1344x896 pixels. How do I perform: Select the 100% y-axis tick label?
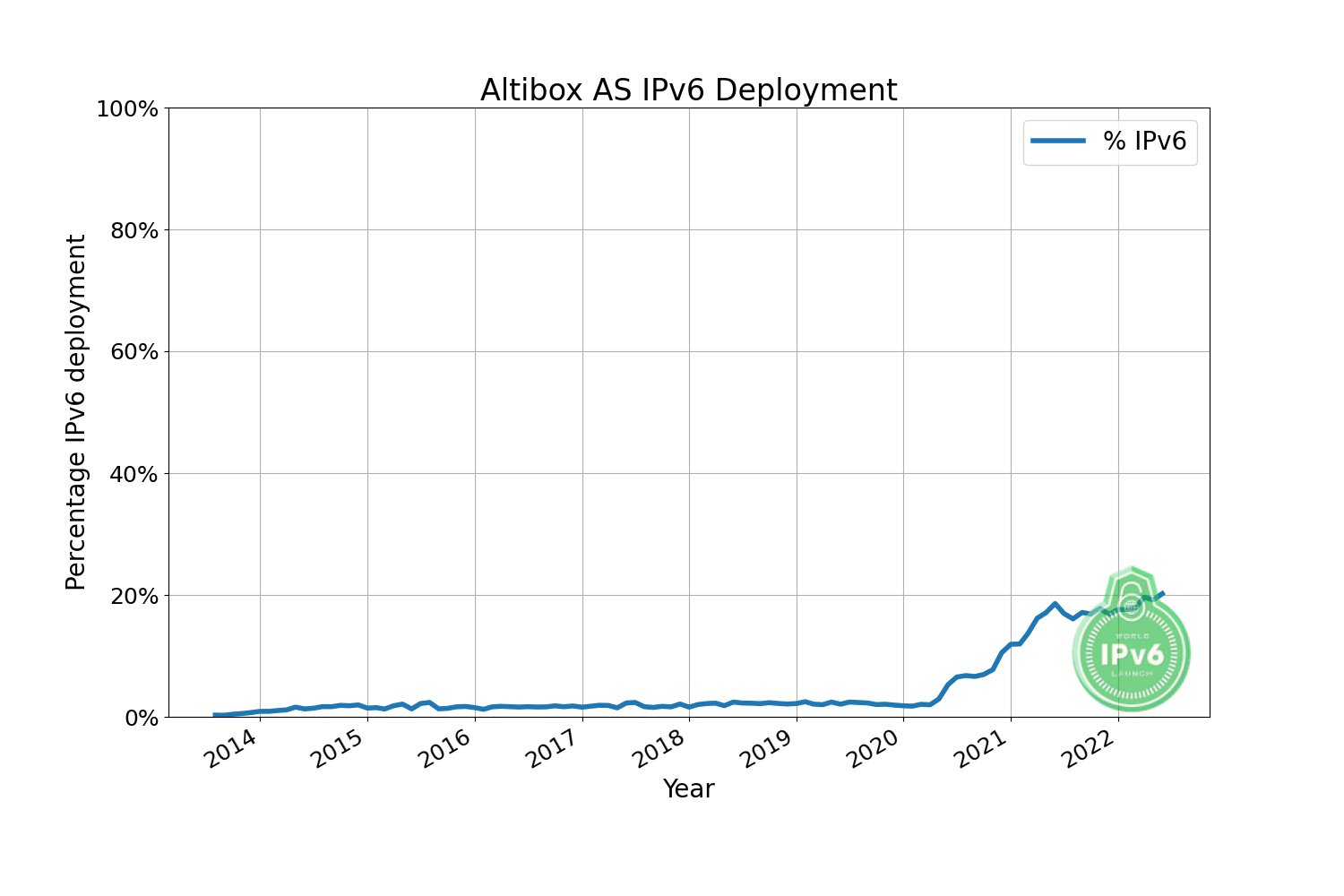point(126,109)
